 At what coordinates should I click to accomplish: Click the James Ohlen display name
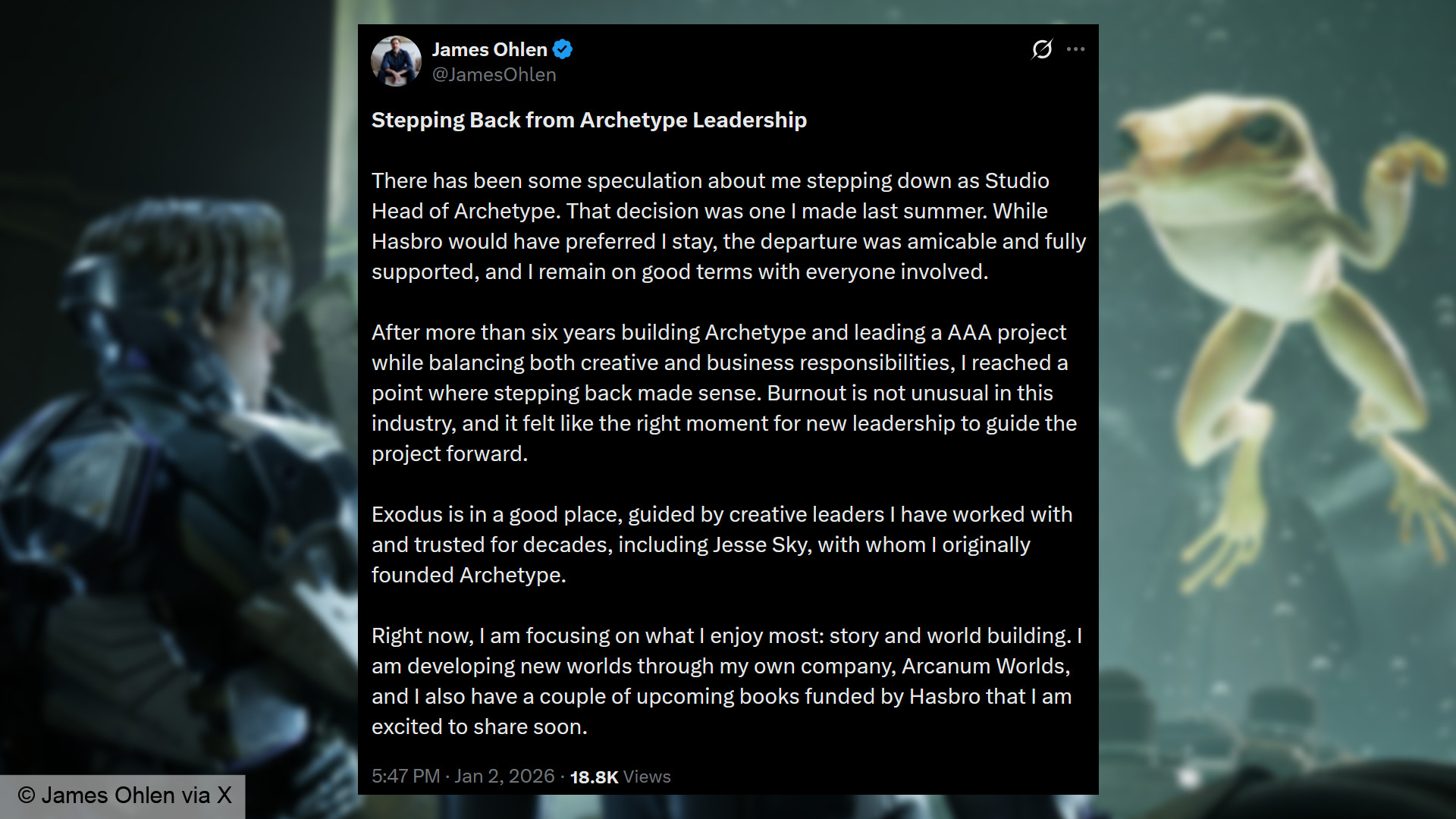coord(489,50)
